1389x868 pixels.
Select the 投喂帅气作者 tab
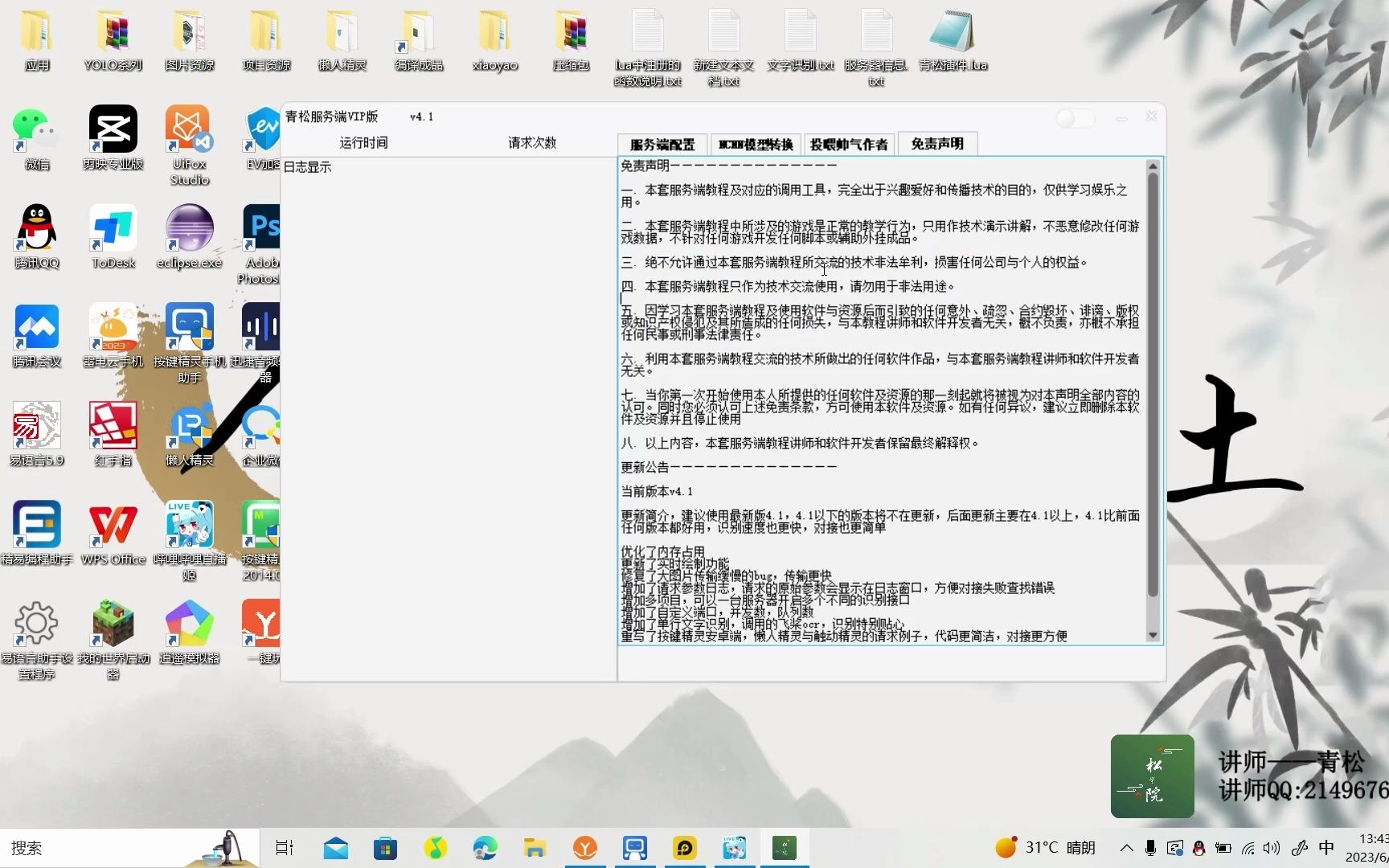850,144
